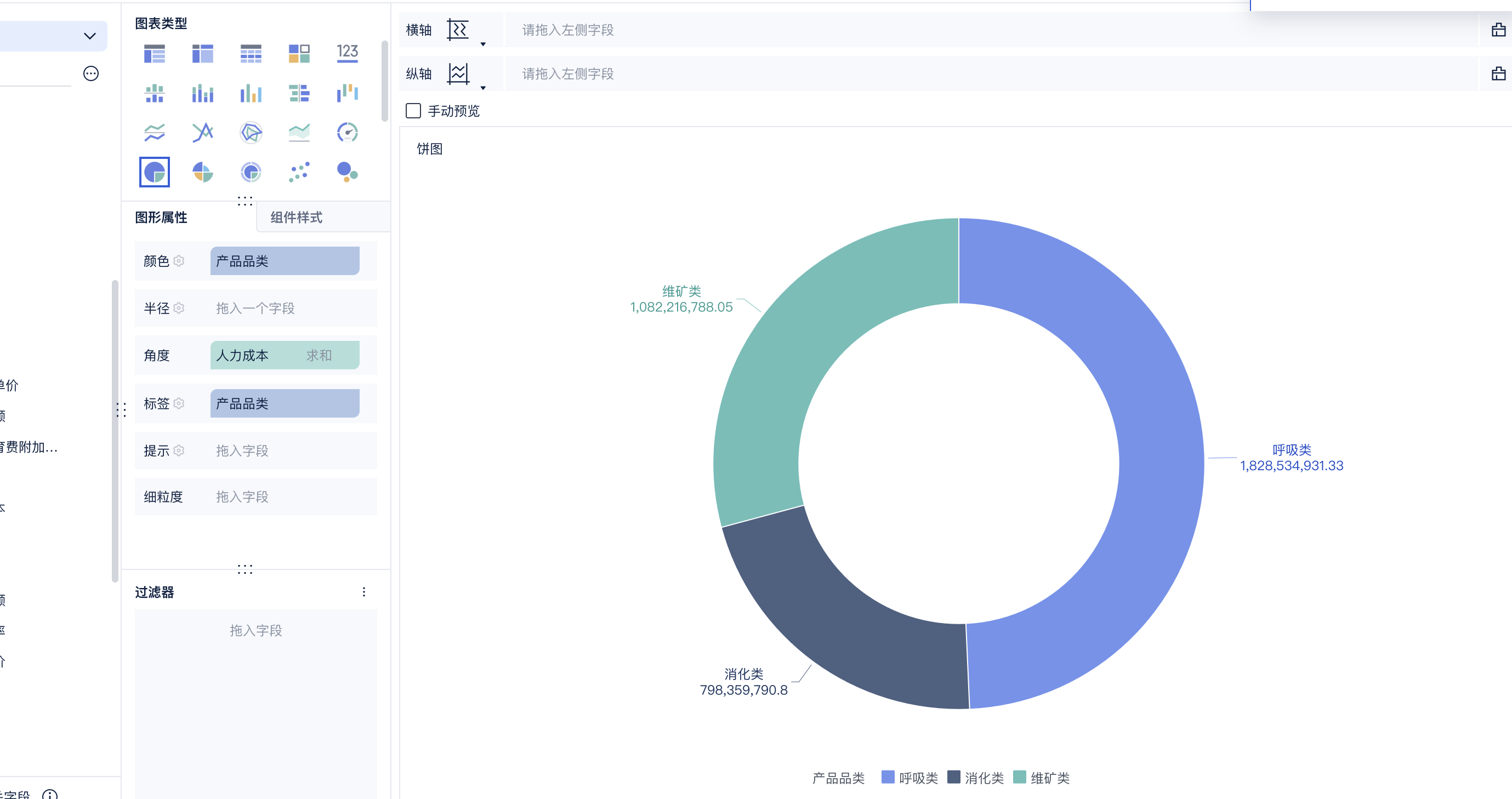Image resolution: width=1512 pixels, height=799 pixels.
Task: Open the 过滤器 more options menu
Action: click(x=364, y=592)
